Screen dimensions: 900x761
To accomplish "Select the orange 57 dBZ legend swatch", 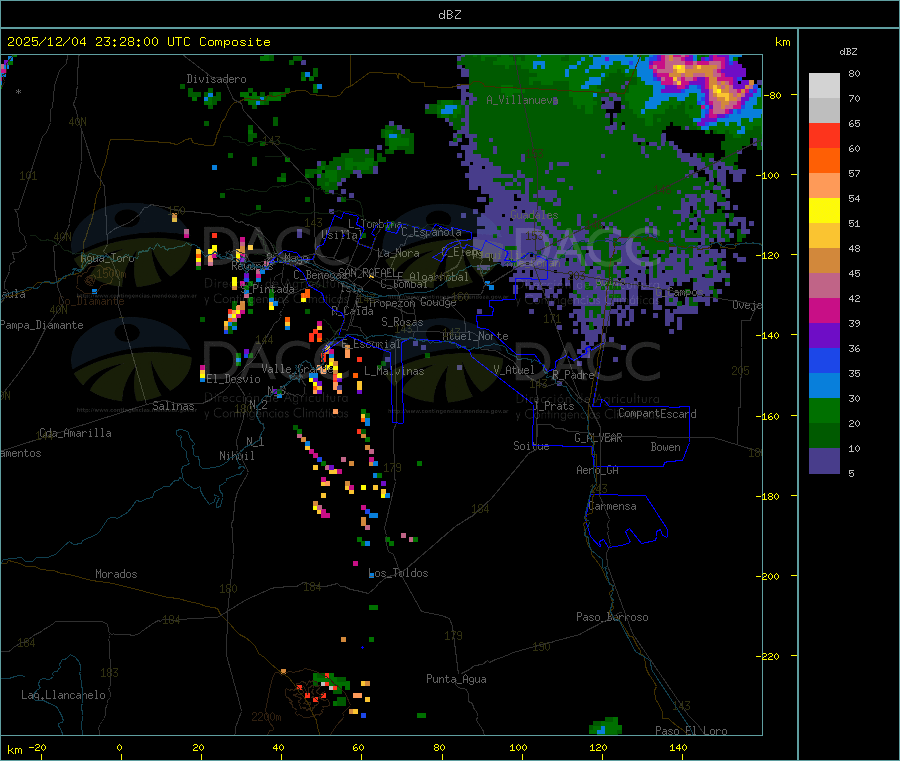I will click(824, 161).
